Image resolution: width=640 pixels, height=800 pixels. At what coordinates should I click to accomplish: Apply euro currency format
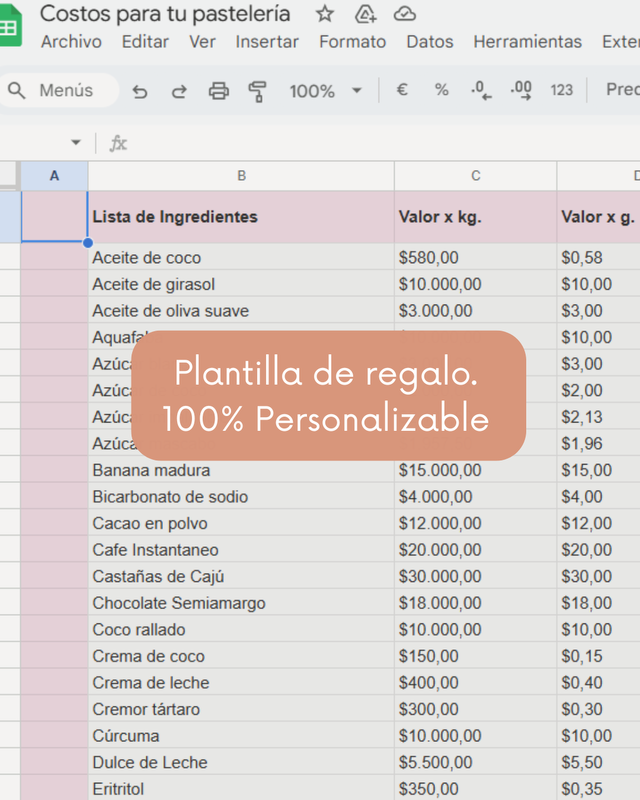pos(402,90)
